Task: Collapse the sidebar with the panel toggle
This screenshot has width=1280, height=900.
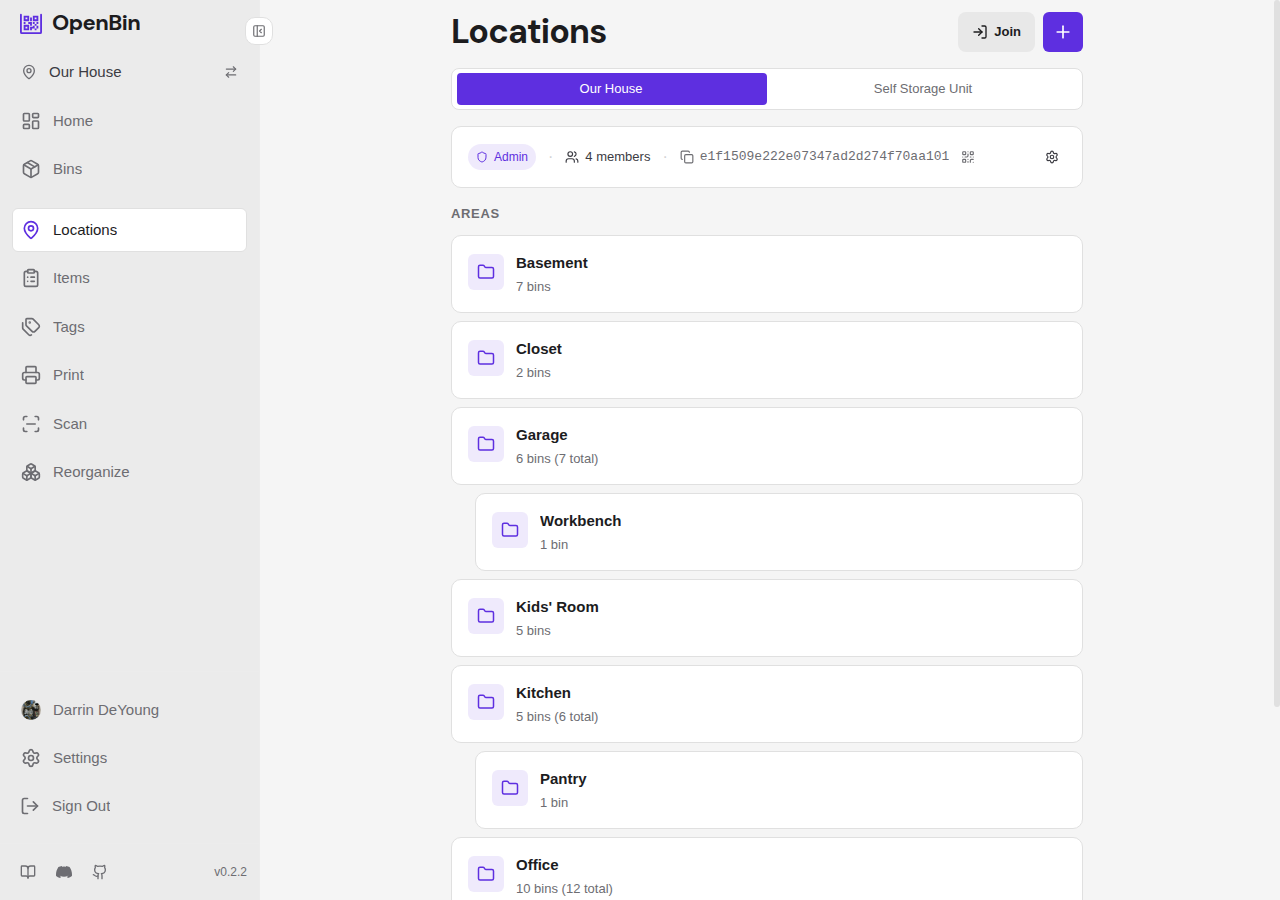Action: click(x=258, y=31)
